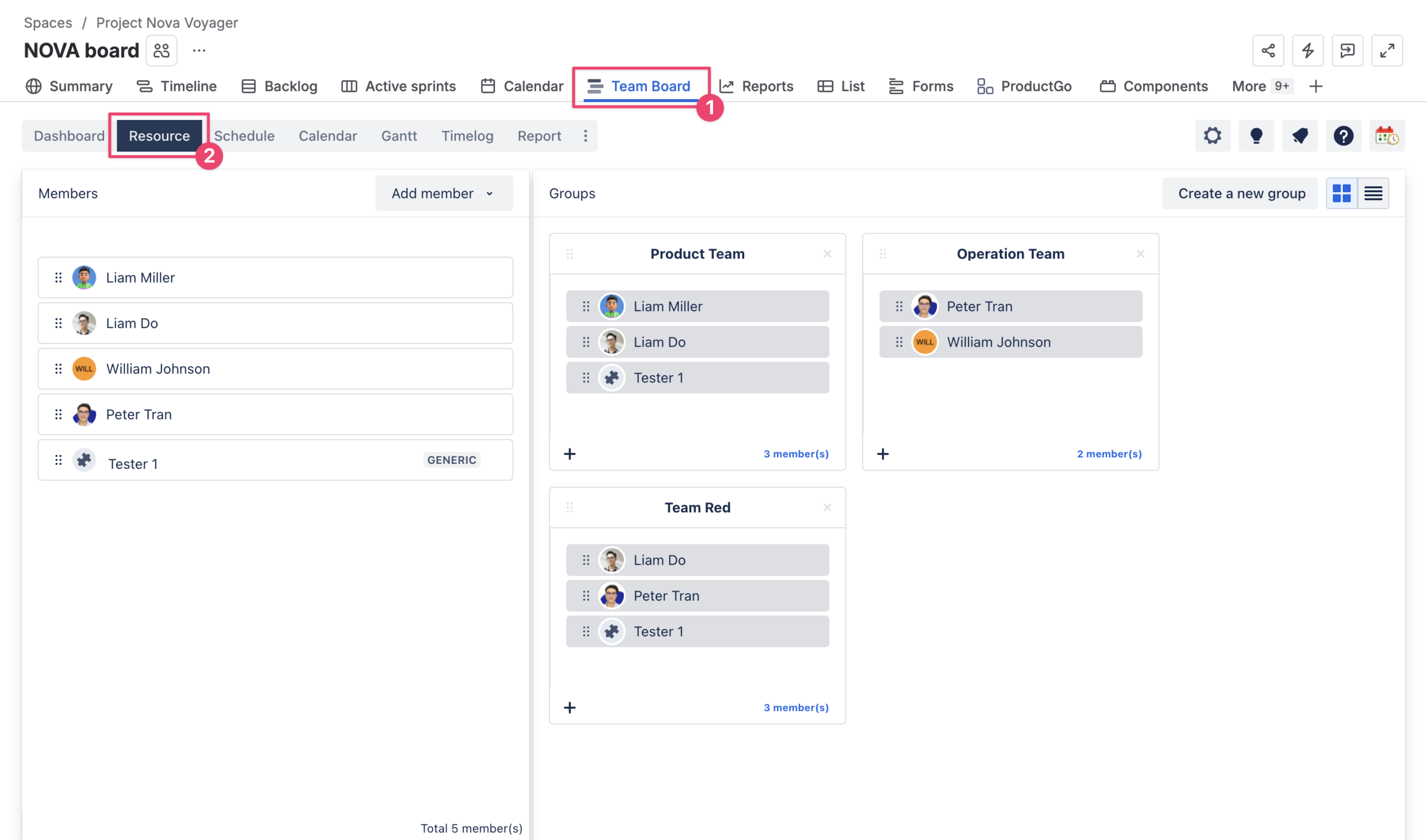Add member to Team Red with plus
The height and width of the screenshot is (840, 1427).
coord(570,707)
